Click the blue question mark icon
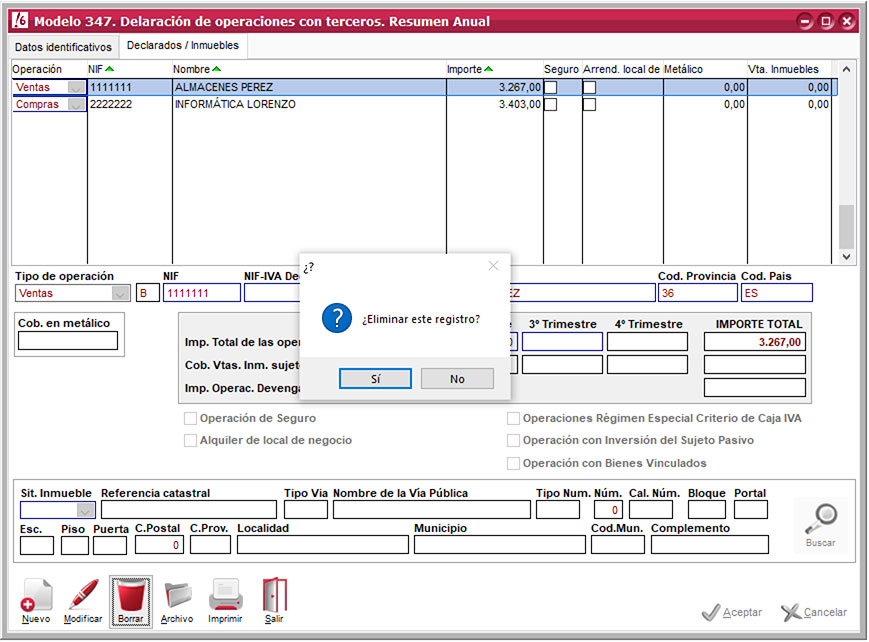Screen dimensions: 869x642 point(336,318)
